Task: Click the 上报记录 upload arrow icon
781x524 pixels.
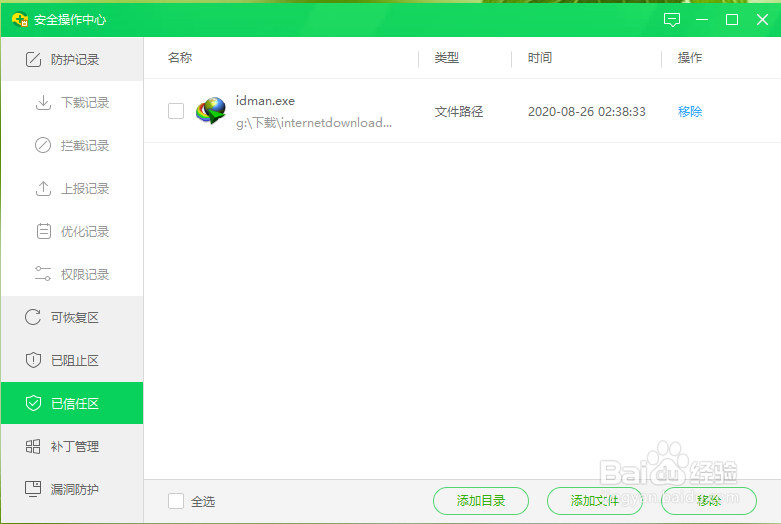Action: coord(43,188)
